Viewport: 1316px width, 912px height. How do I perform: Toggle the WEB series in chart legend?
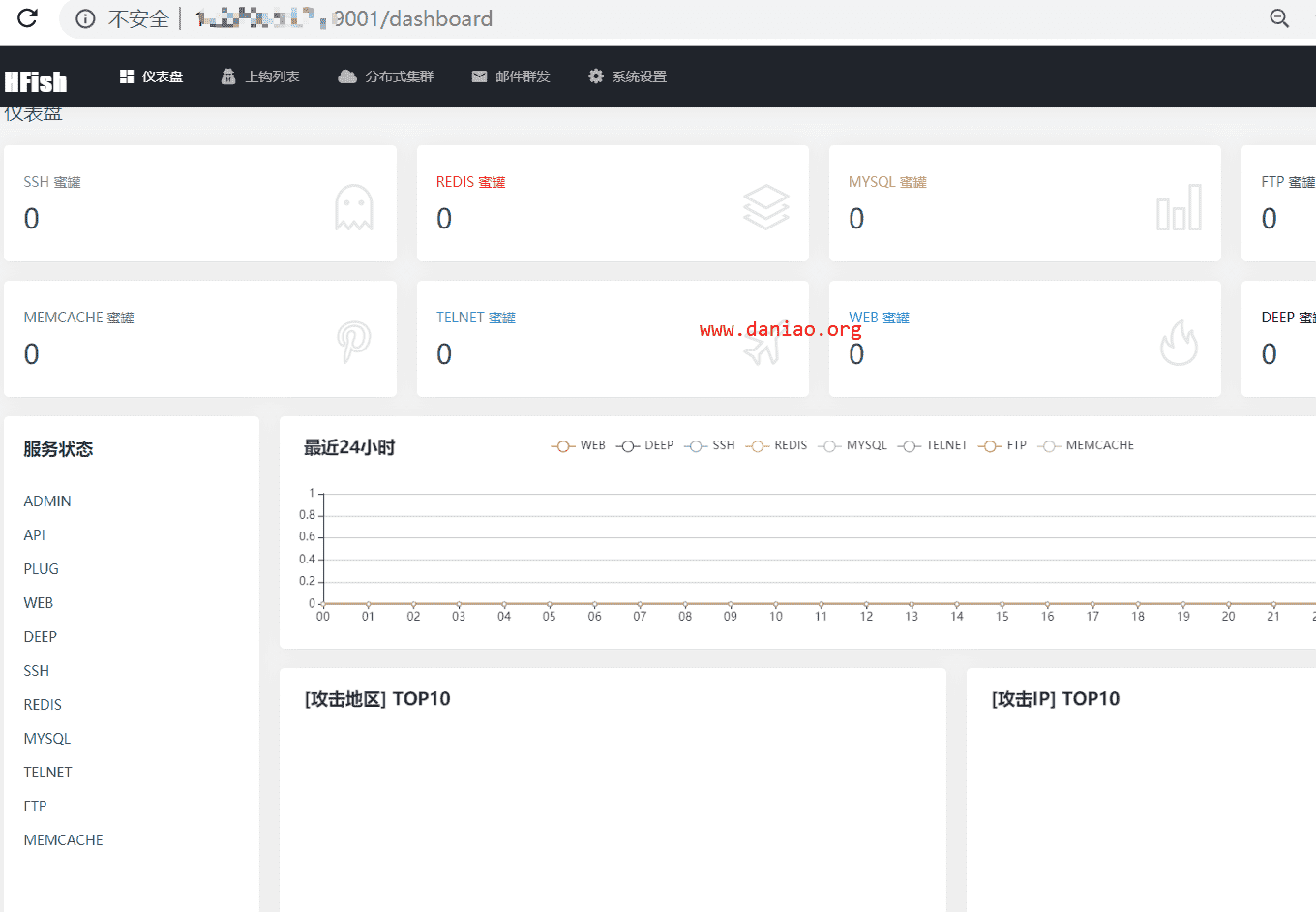click(579, 445)
